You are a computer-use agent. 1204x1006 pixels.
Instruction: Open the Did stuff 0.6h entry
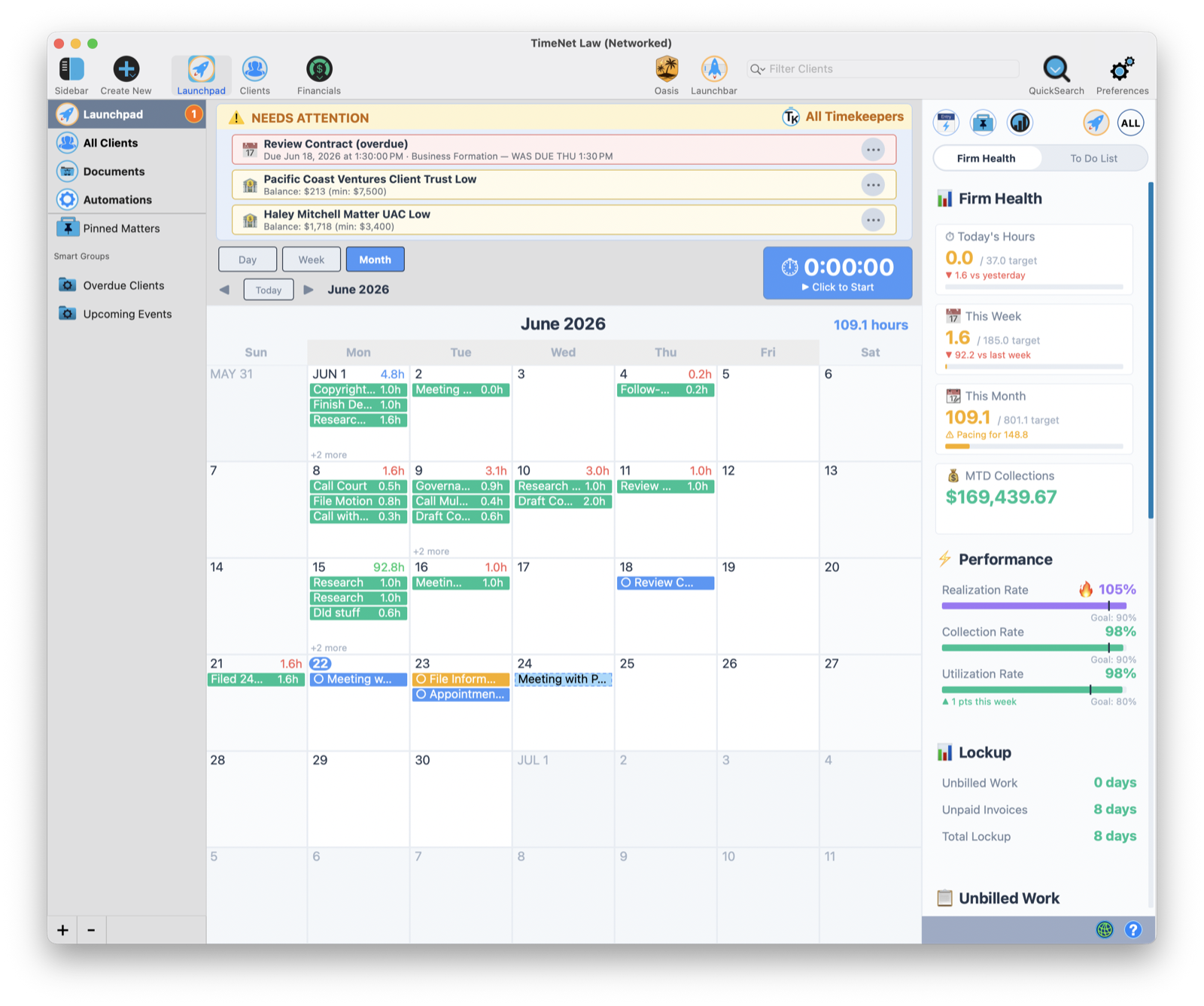[358, 613]
